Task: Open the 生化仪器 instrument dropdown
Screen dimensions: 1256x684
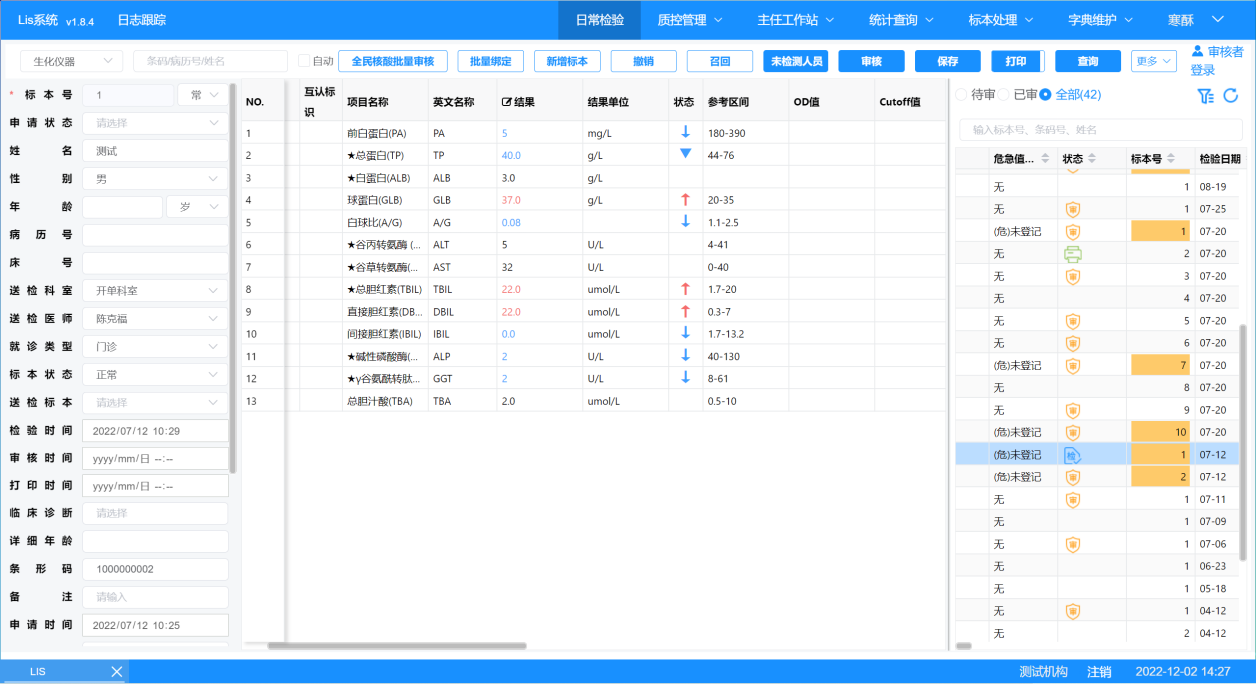Action: pos(71,61)
